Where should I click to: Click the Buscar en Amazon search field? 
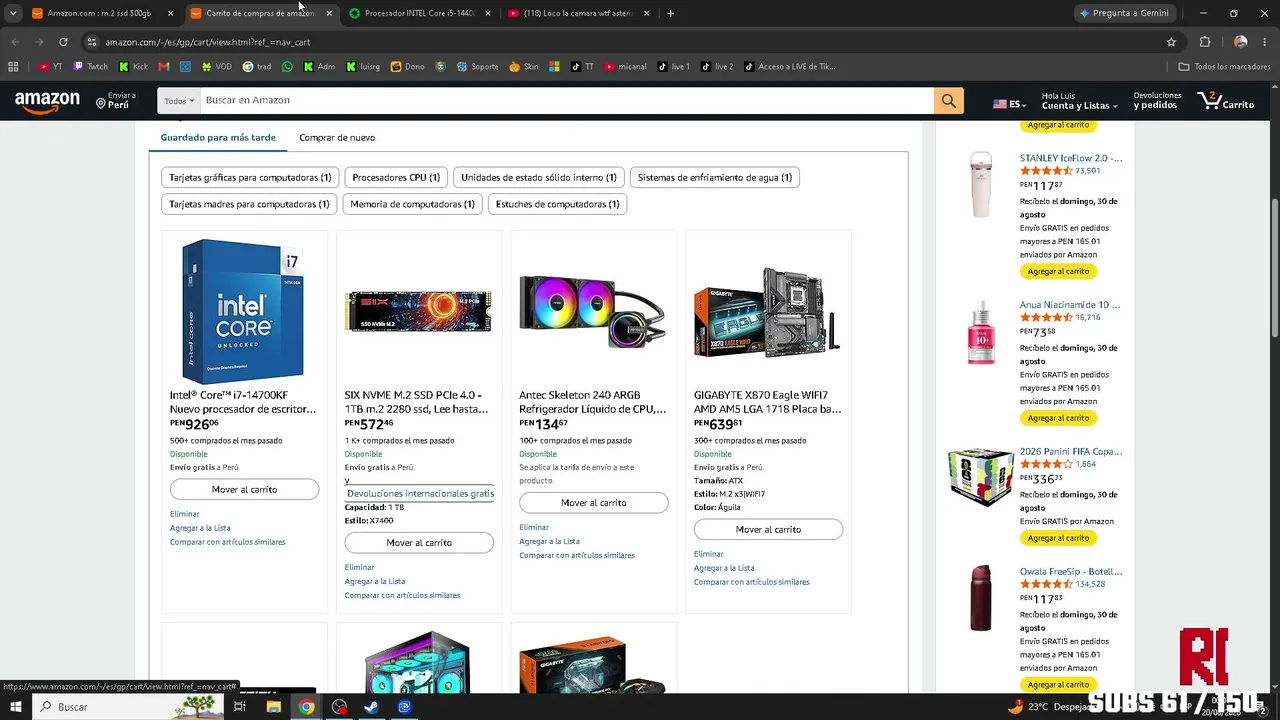[567, 100]
